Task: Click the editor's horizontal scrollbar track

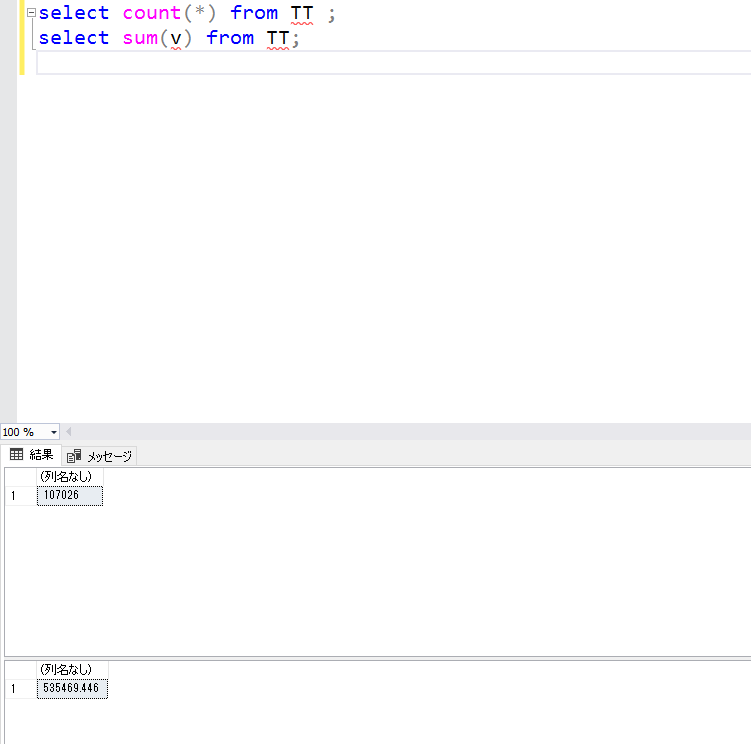Action: pos(400,432)
